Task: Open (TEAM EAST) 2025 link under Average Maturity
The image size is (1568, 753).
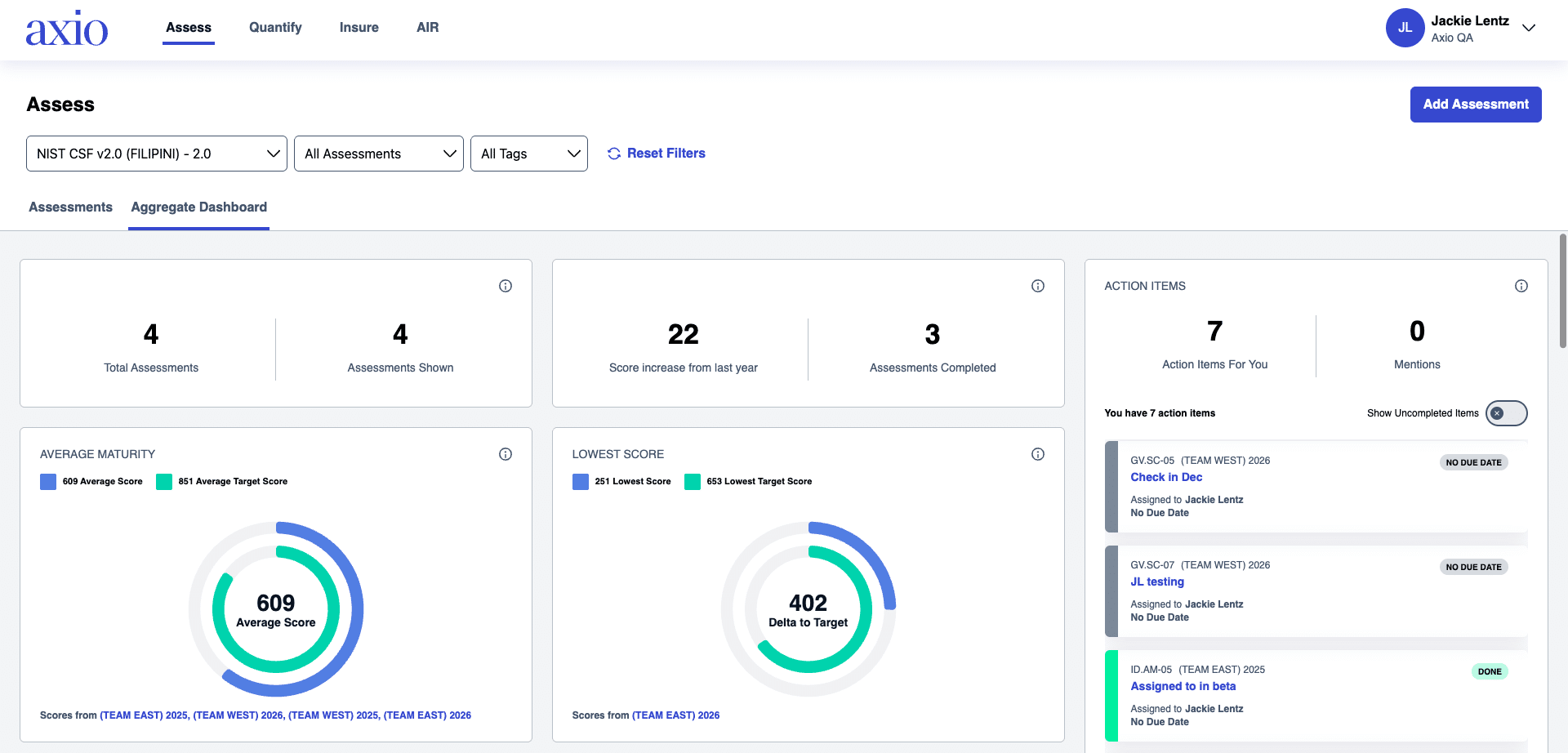Action: pyautogui.click(x=144, y=715)
